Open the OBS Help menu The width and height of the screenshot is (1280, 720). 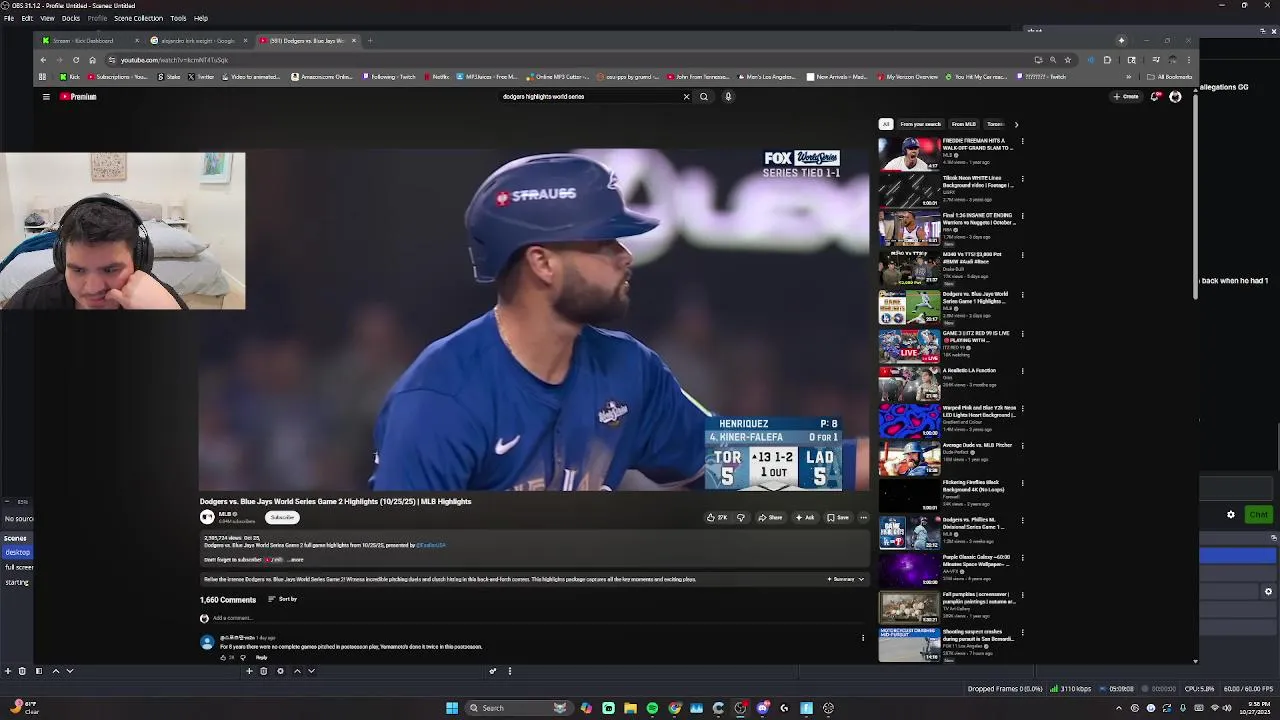tap(201, 18)
